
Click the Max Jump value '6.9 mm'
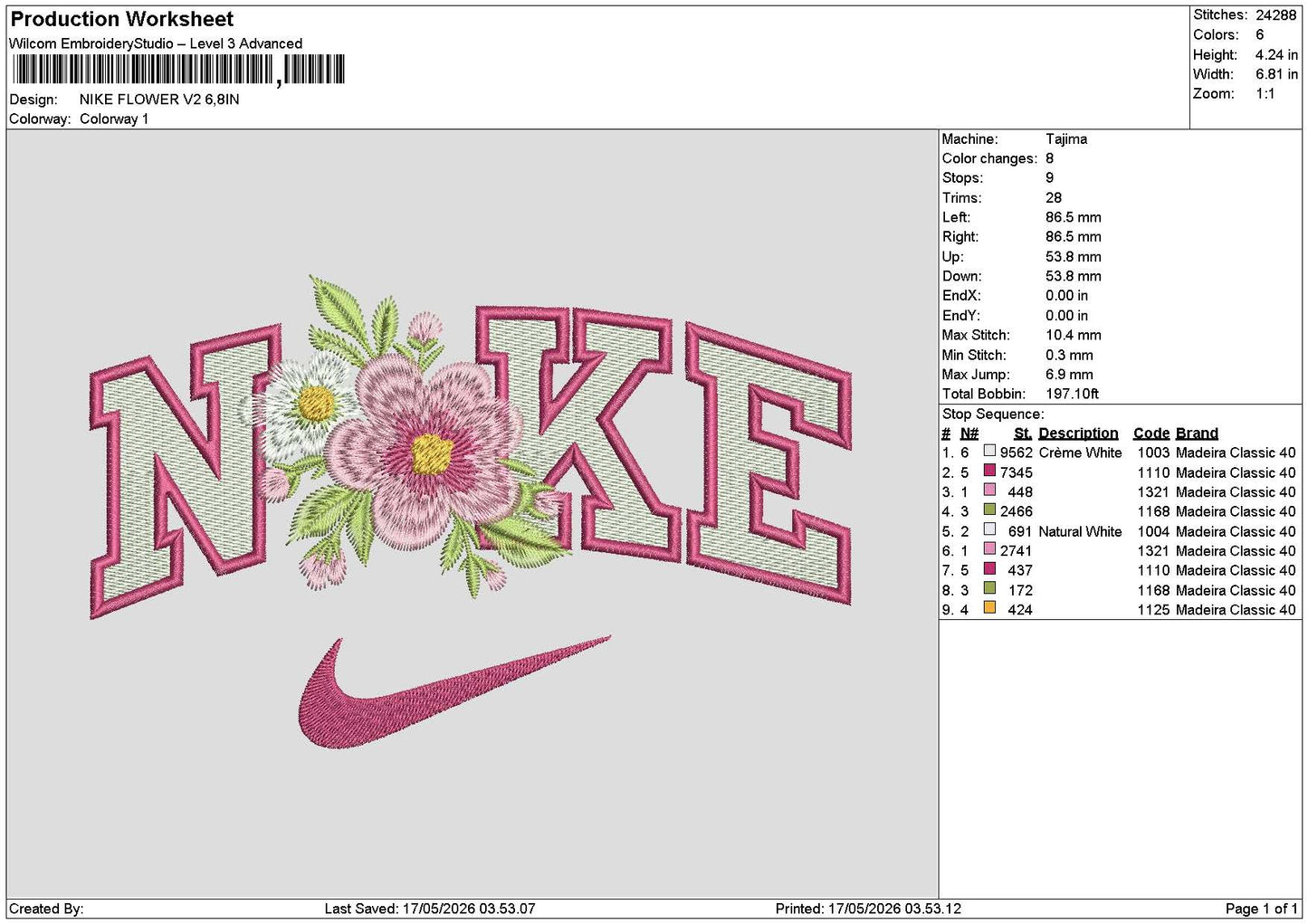pyautogui.click(x=1069, y=374)
